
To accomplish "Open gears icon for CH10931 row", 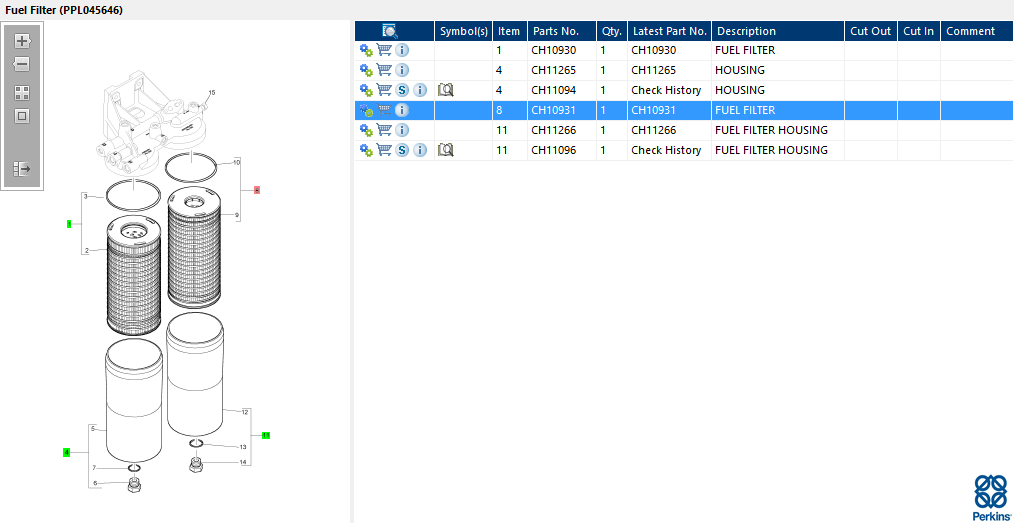I will (366, 111).
